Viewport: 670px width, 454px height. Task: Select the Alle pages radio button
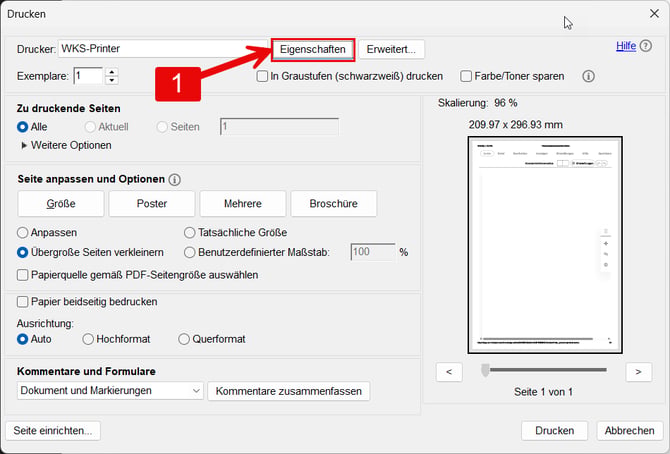click(23, 127)
